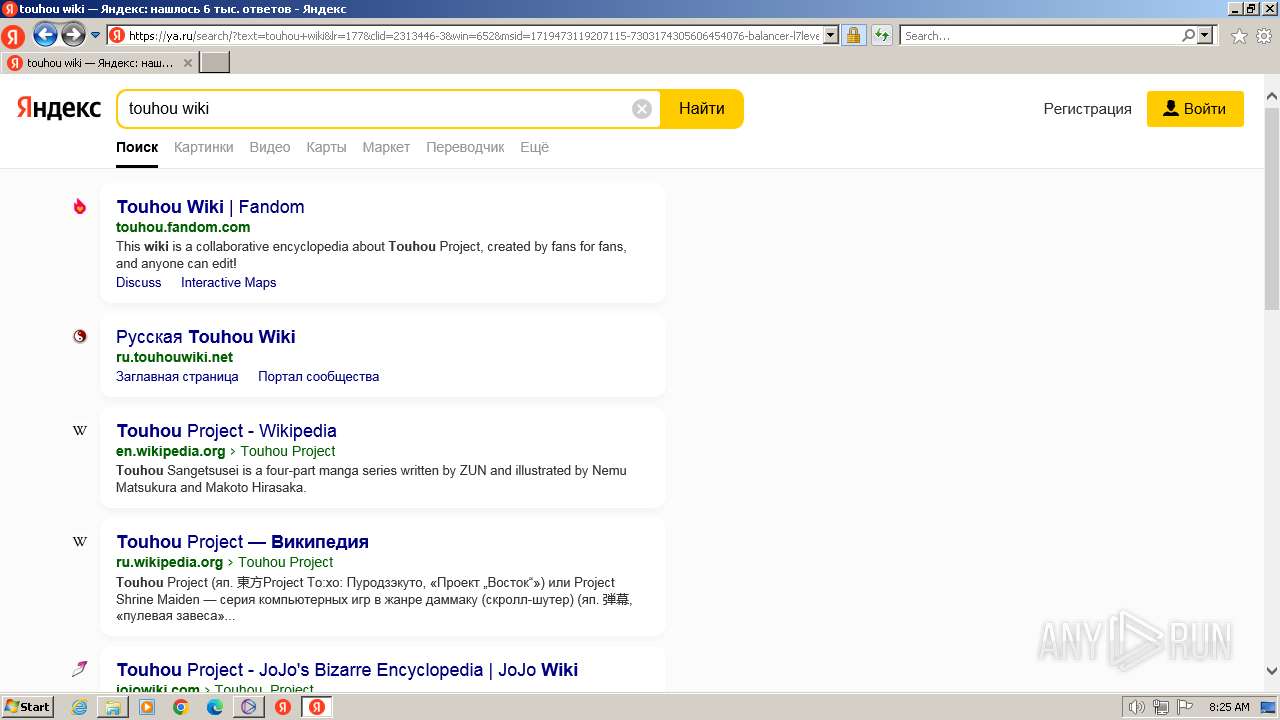Image resolution: width=1280 pixels, height=720 pixels.
Task: Open browser Tools gear icon
Action: [x=1264, y=36]
